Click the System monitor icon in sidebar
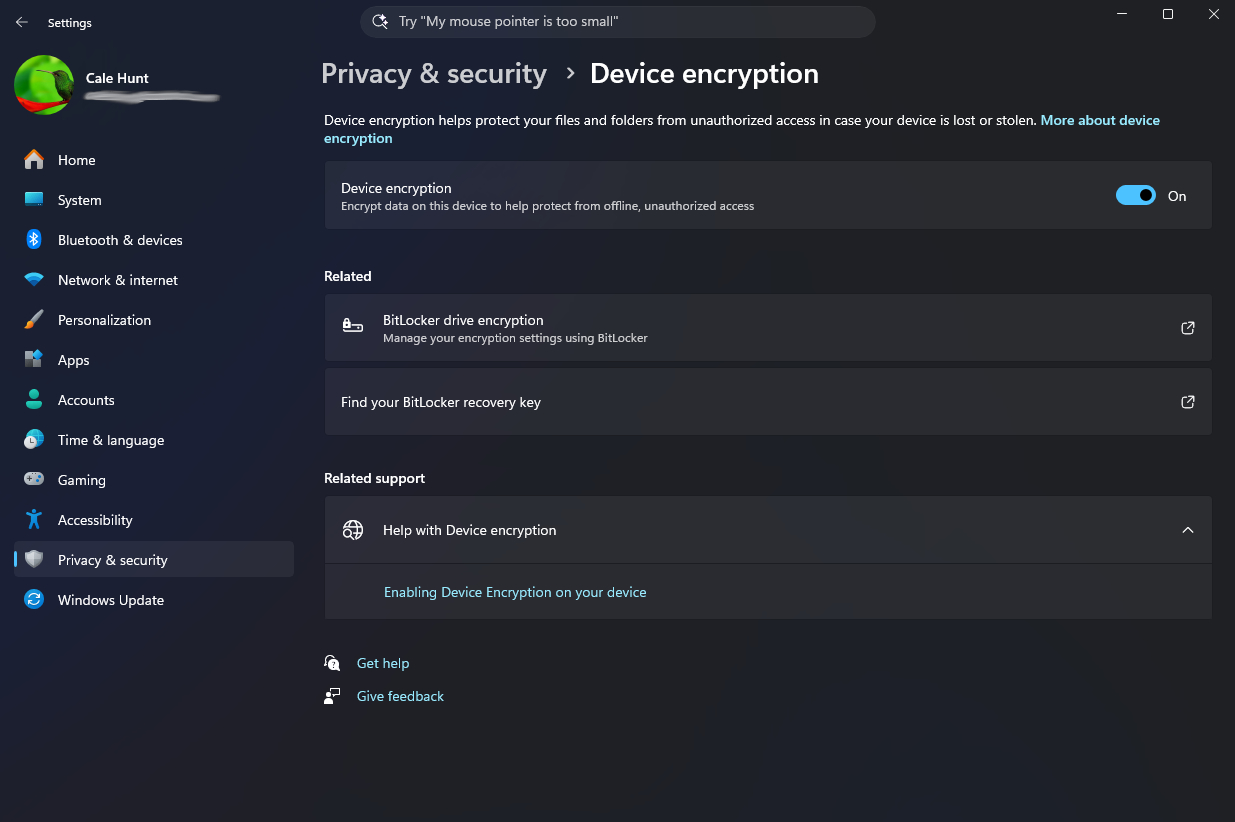1235x822 pixels. click(x=34, y=200)
